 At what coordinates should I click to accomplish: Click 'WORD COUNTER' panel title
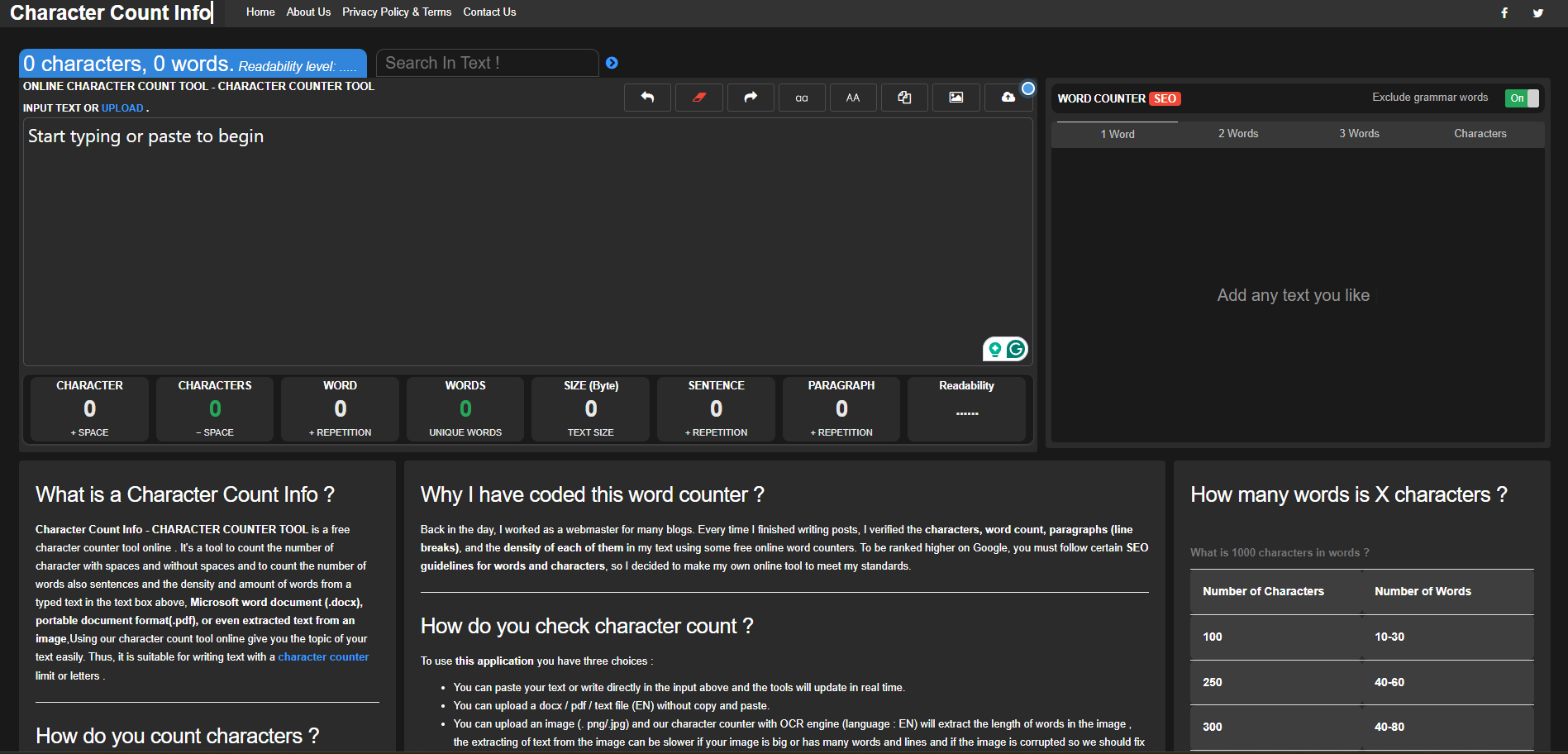tap(1101, 98)
